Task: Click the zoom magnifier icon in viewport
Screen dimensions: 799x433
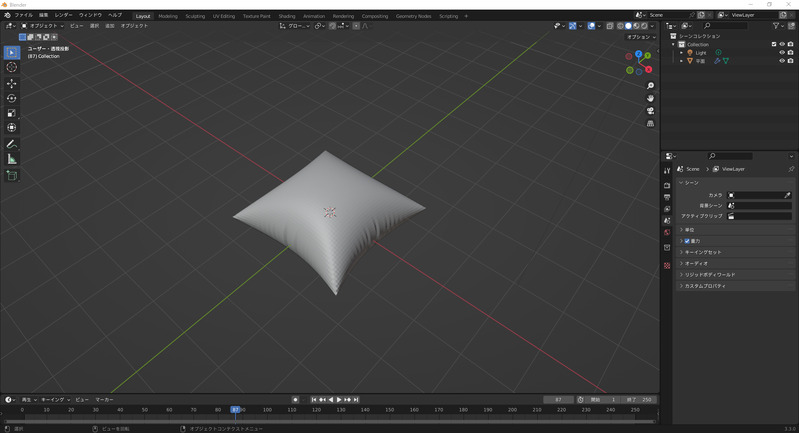Action: tap(650, 86)
